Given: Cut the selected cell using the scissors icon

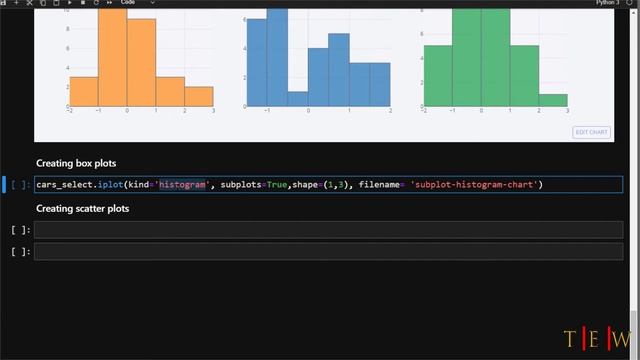Looking at the screenshot, I should 29,2.
